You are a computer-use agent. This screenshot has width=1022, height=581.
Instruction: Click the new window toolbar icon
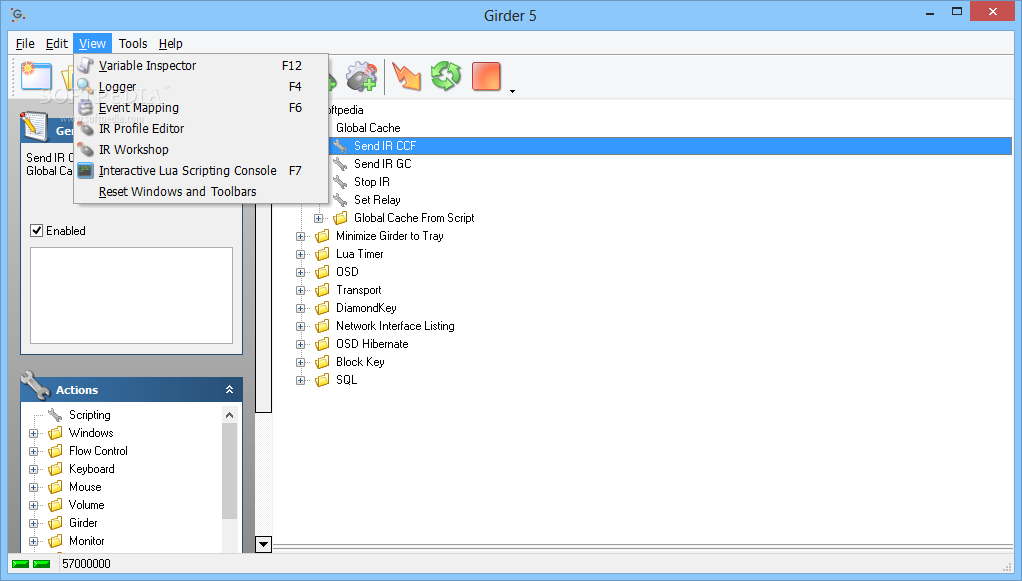point(36,76)
